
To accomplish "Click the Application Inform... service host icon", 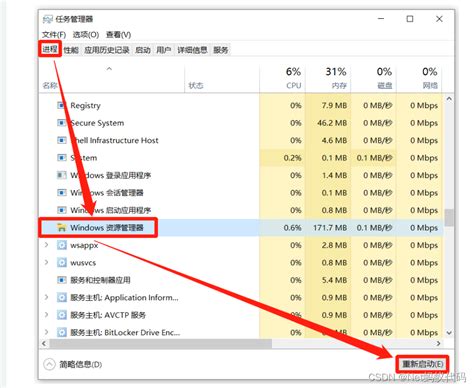I will coord(61,297).
